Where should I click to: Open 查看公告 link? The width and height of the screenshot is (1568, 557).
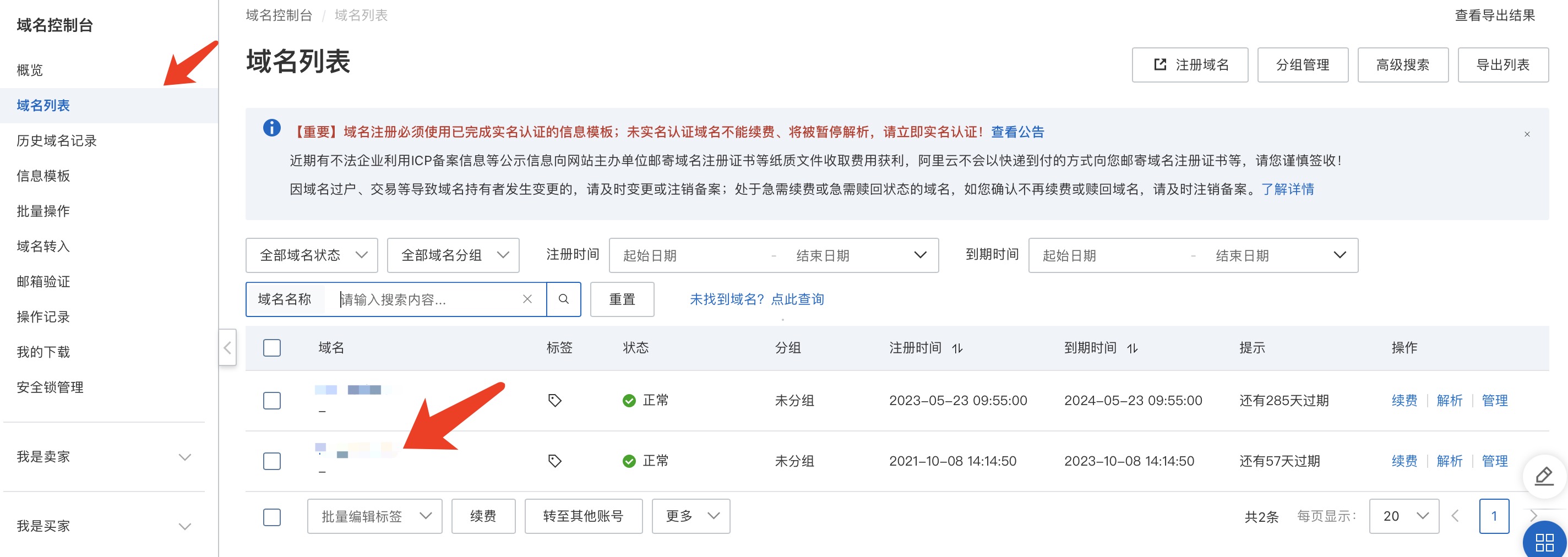pyautogui.click(x=1017, y=132)
